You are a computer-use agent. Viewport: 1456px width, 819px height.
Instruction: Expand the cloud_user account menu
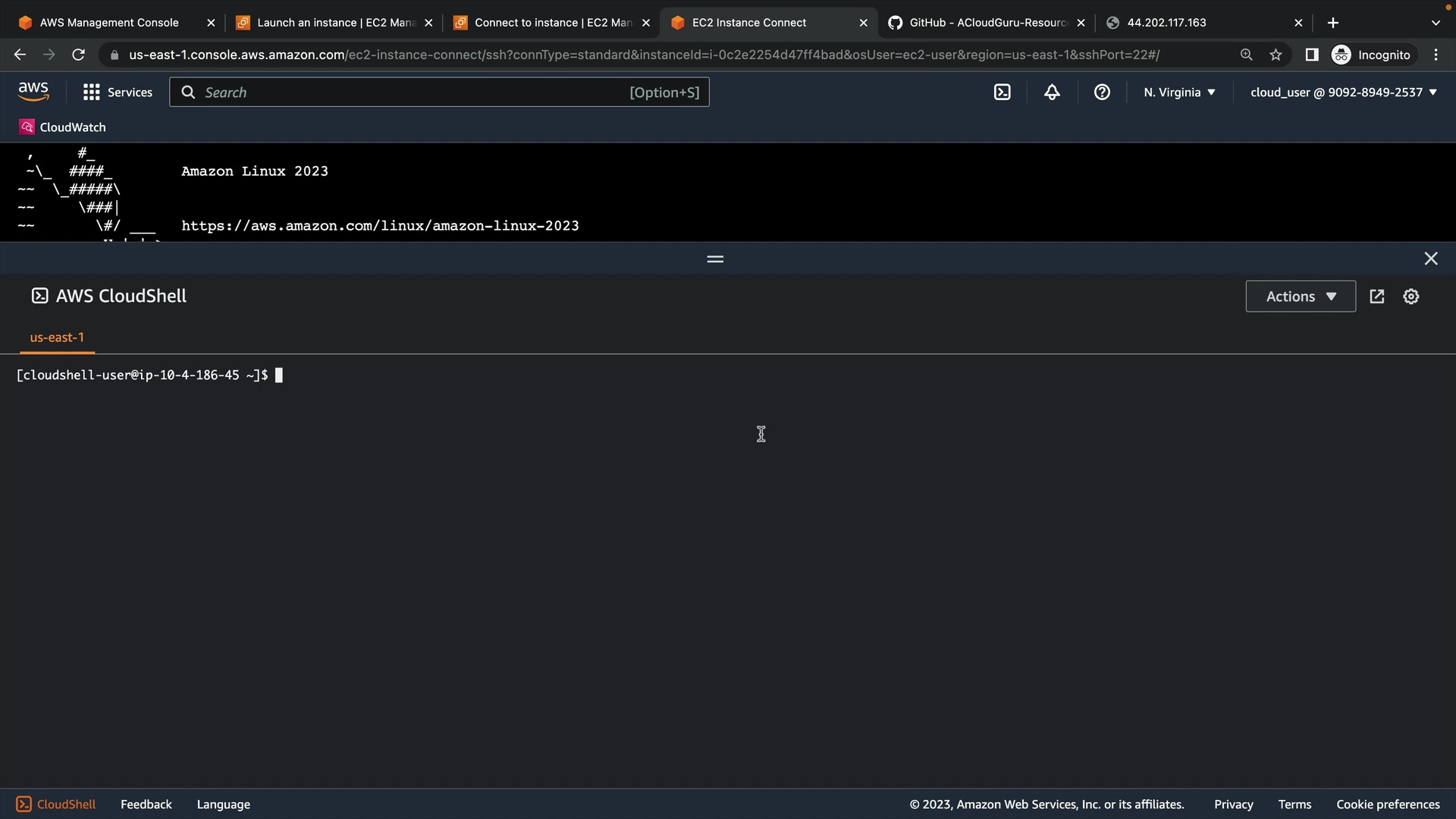click(x=1343, y=93)
